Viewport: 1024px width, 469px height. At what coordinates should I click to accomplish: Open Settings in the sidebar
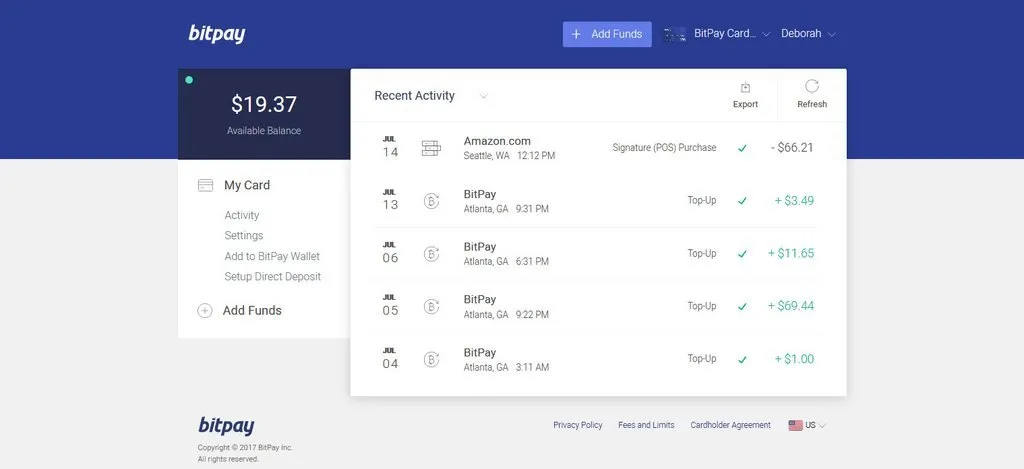[244, 235]
